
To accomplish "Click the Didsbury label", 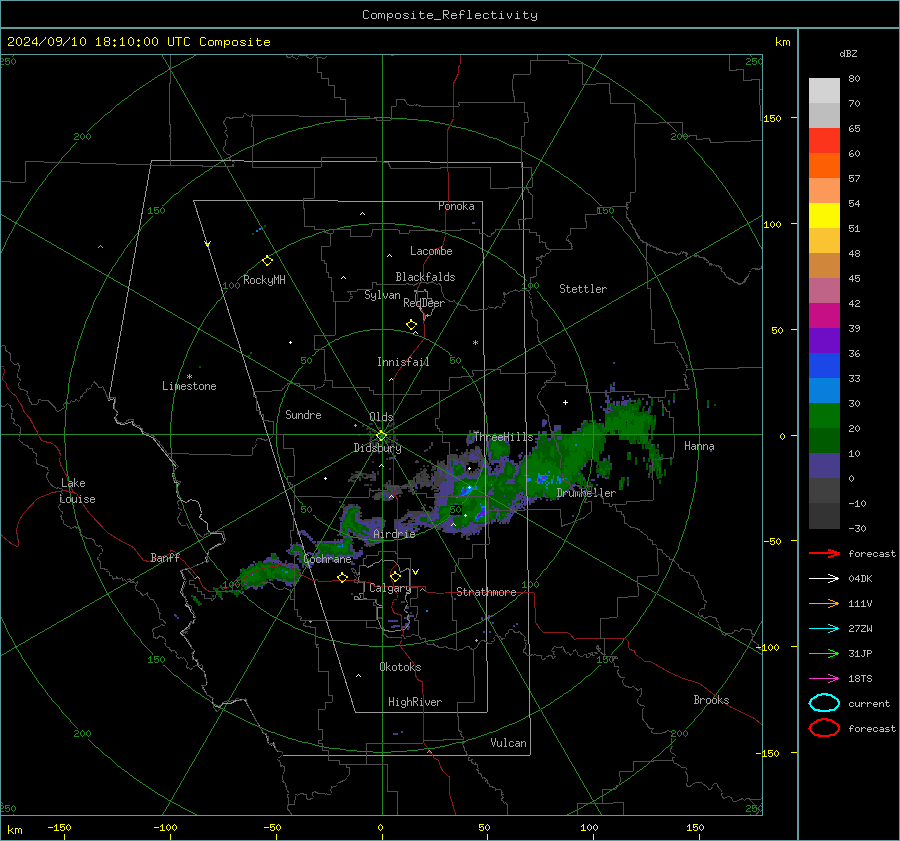I will click(377, 448).
